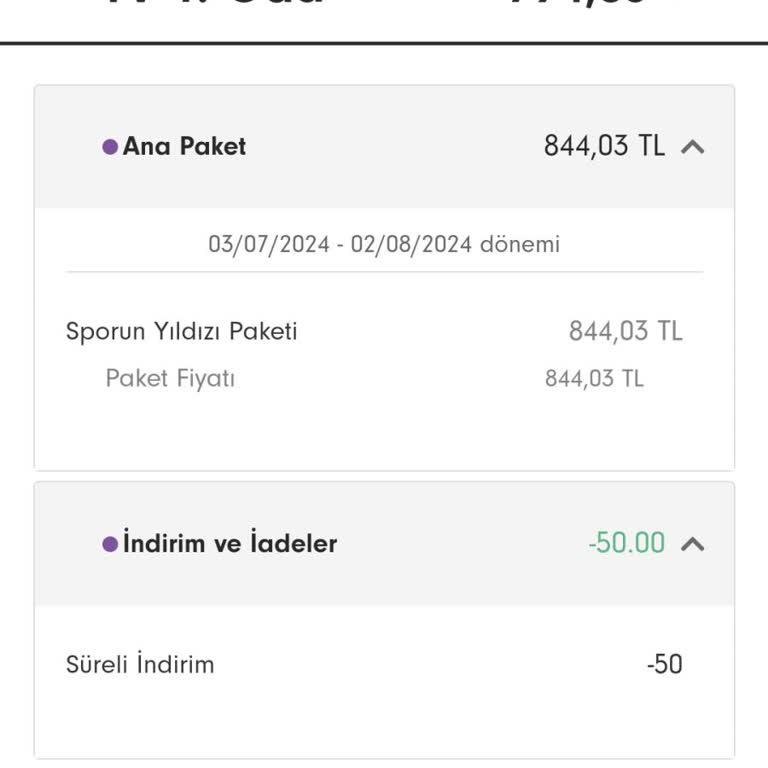
Task: Click the purple bullet beside İndirim ve İadeler
Action: coord(110,544)
